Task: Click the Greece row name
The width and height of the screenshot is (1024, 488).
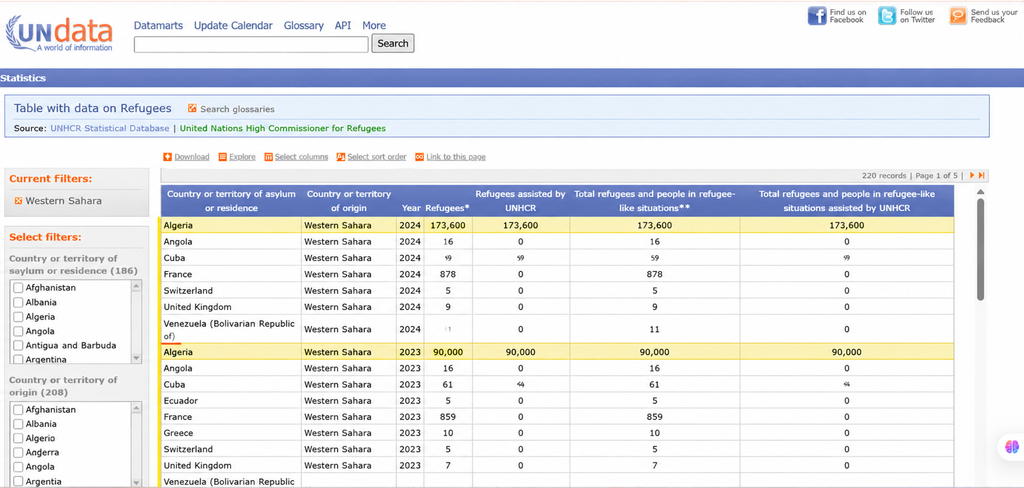Action: (x=178, y=433)
